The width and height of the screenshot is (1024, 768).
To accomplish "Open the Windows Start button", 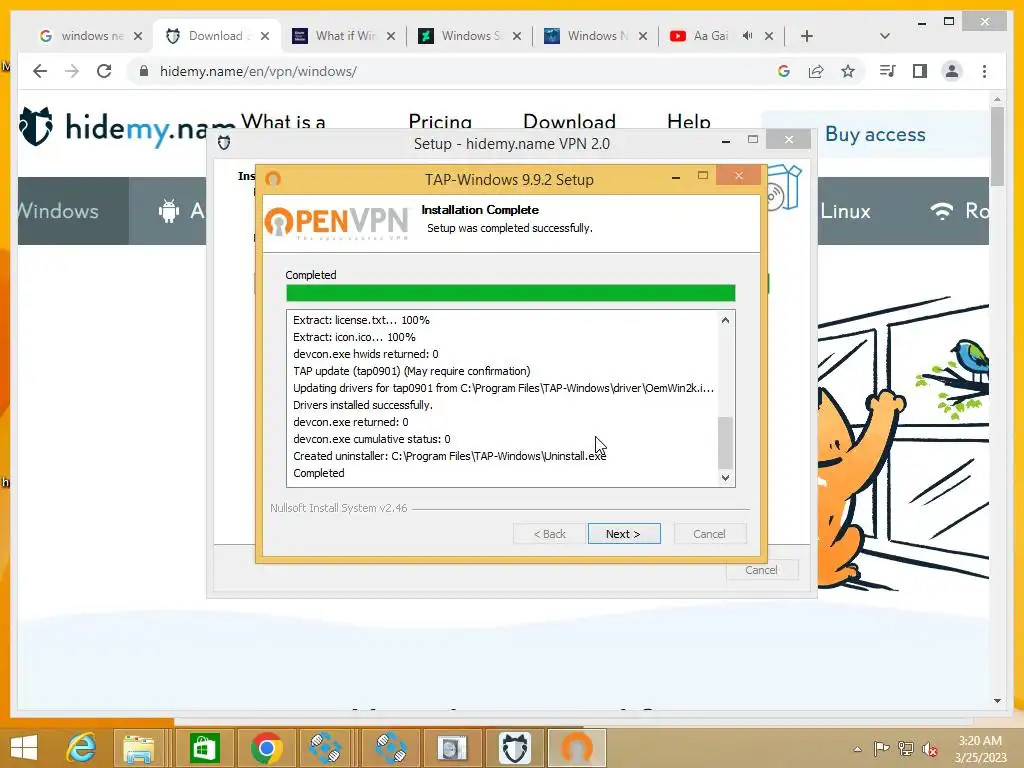I will (x=24, y=748).
